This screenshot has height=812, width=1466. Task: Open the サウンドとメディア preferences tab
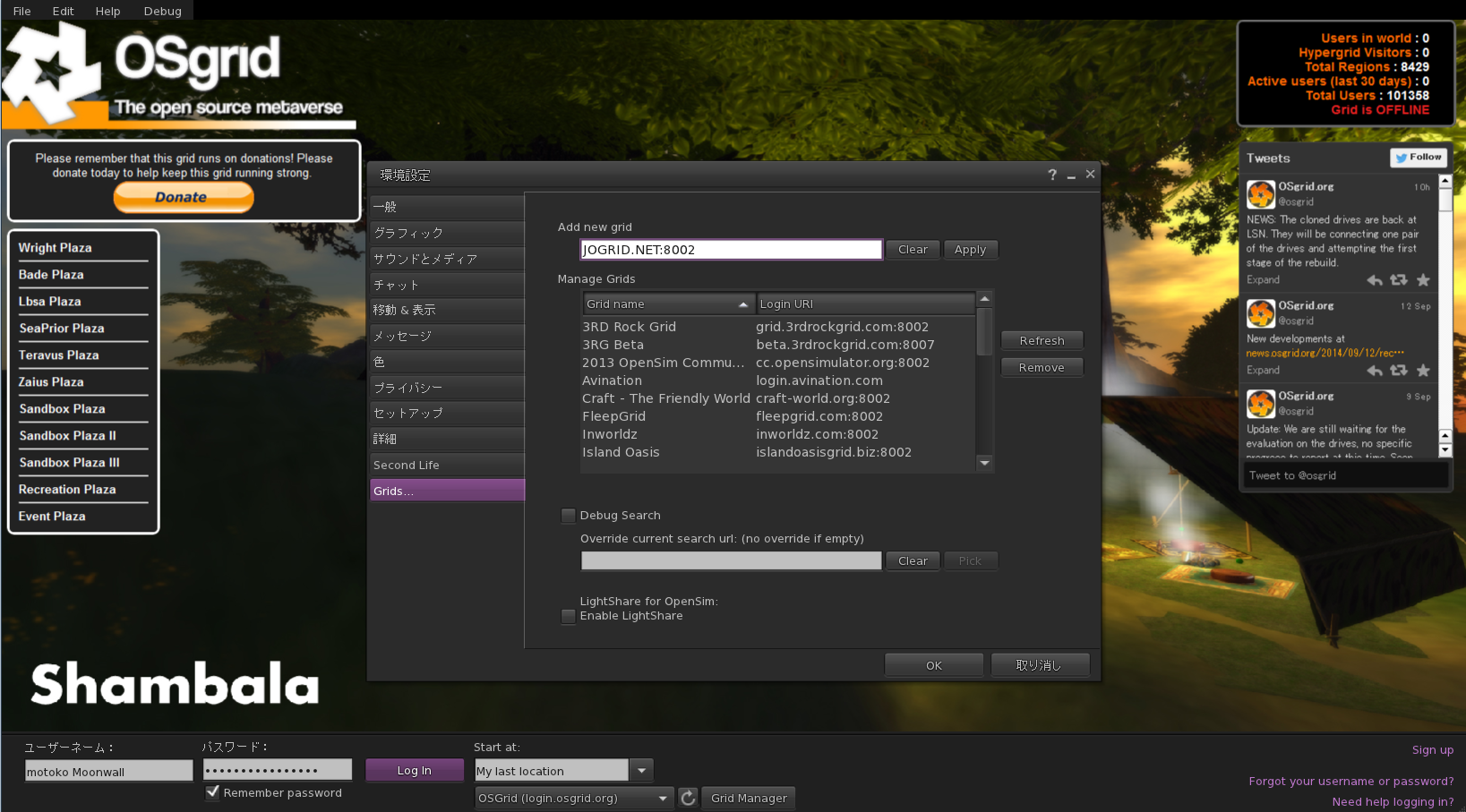click(447, 259)
